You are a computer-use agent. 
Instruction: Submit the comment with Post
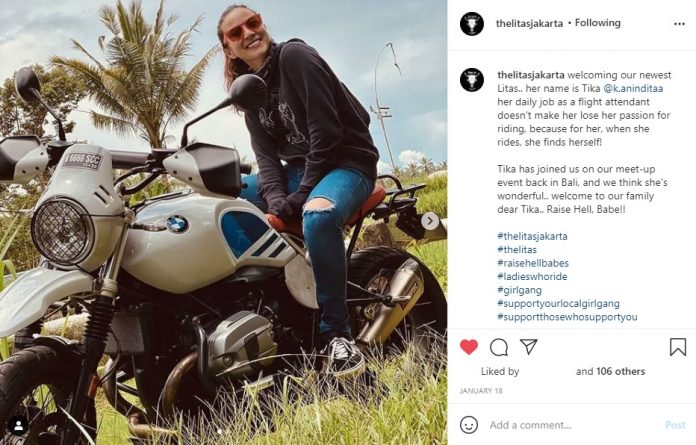click(x=675, y=425)
